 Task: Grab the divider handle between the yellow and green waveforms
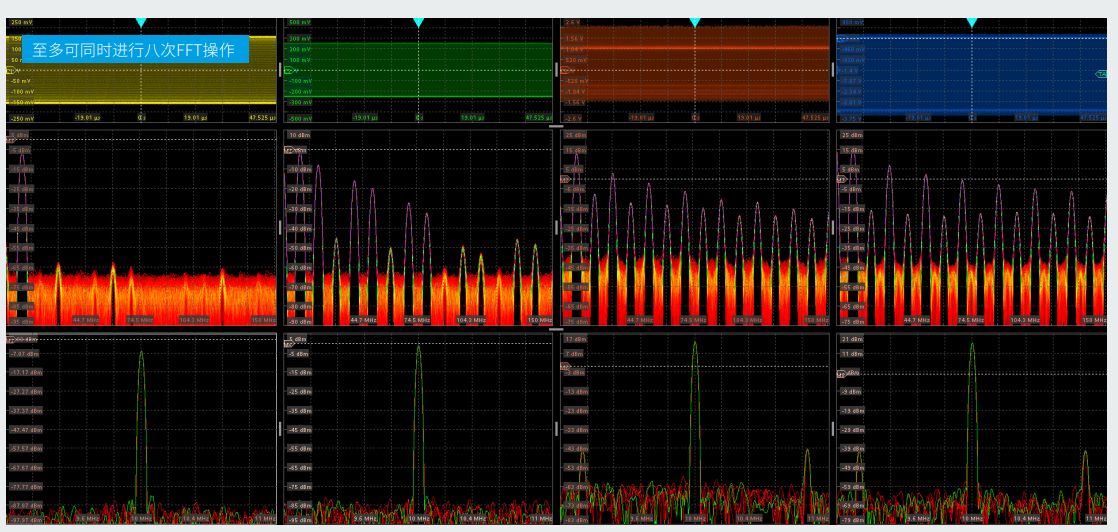[280, 70]
